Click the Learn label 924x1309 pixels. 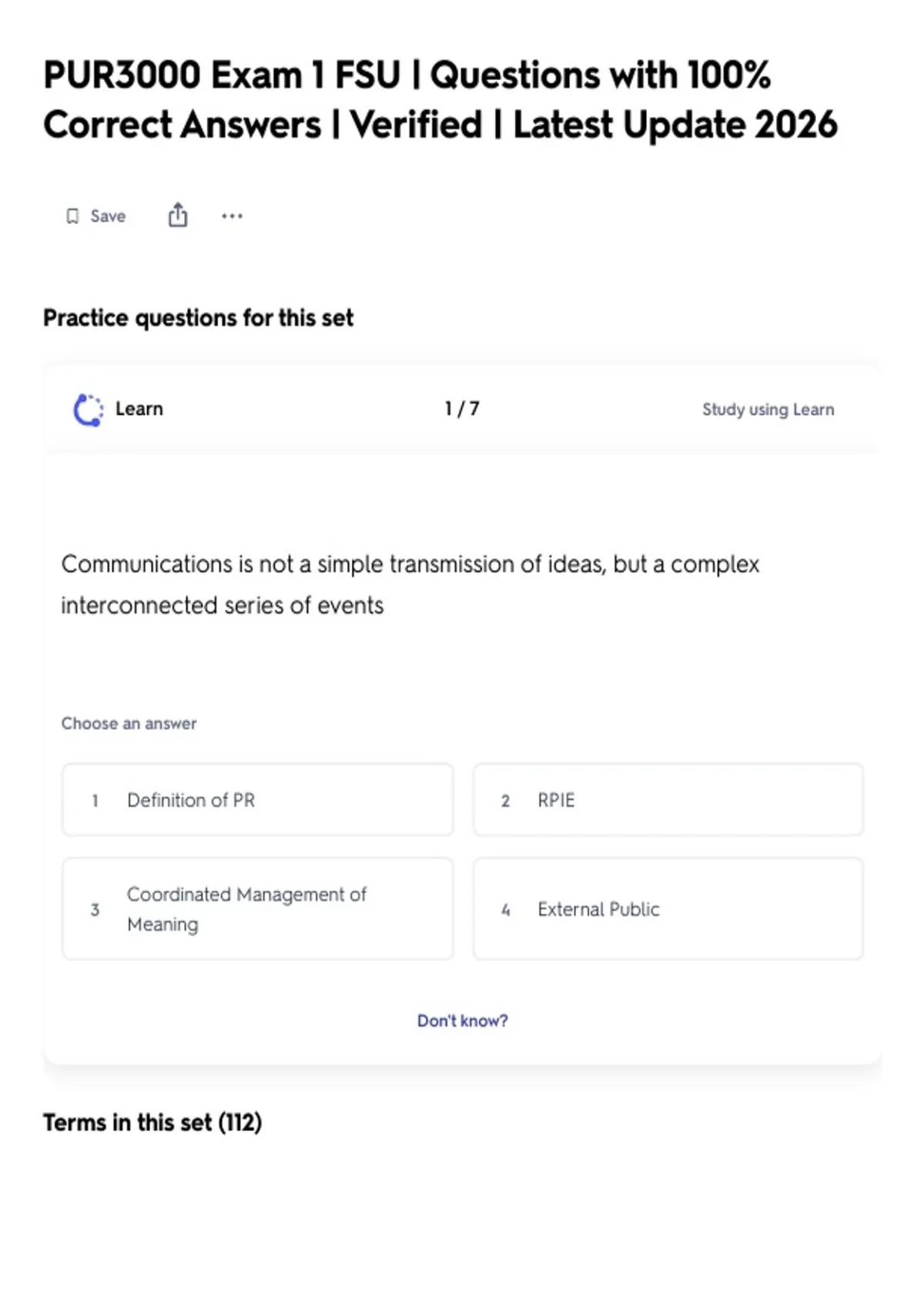click(139, 409)
